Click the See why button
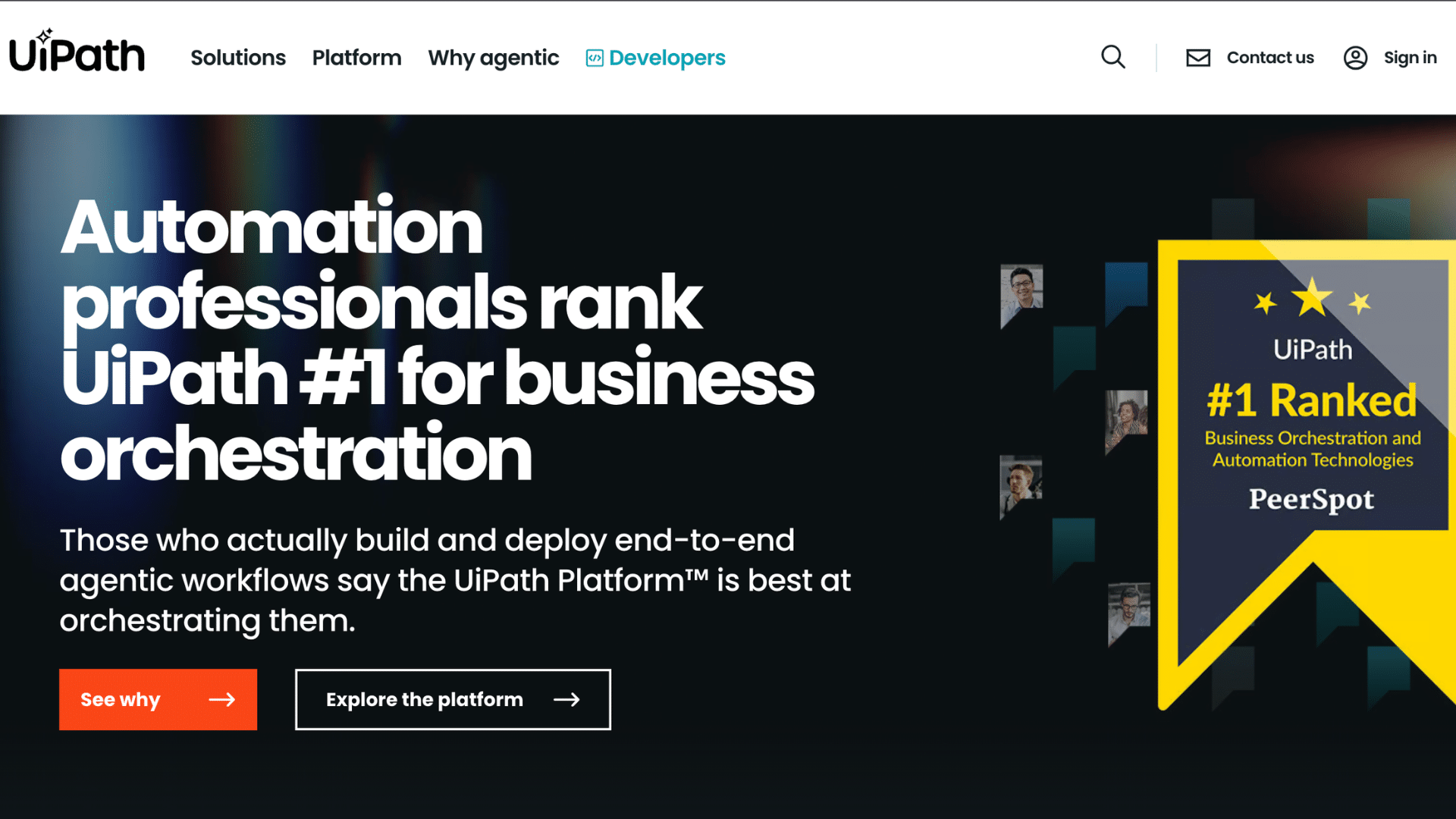 point(158,699)
